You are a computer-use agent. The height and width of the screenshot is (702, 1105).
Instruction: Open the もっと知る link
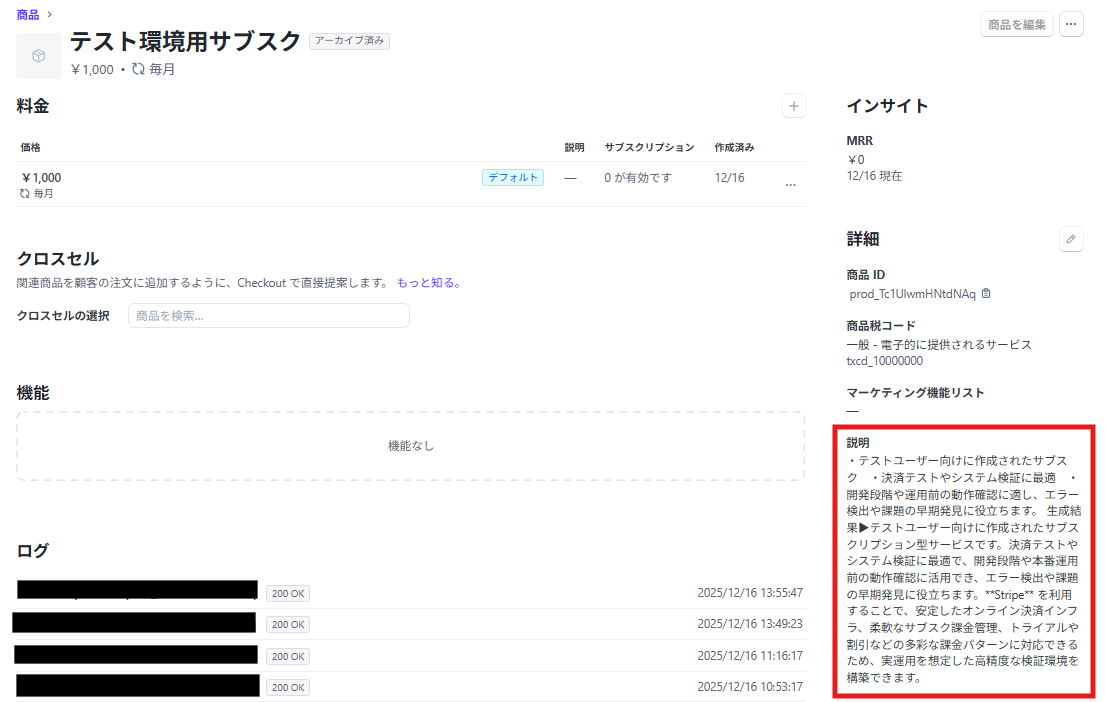[429, 283]
